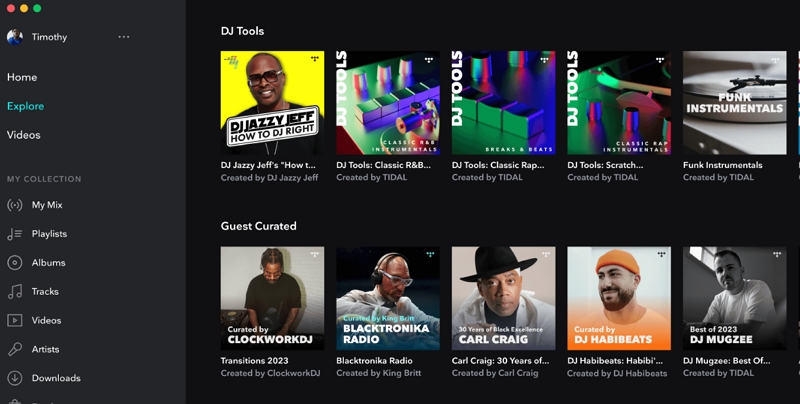The image size is (800, 404).
Task: Click "Created by ClockworkDJ" text
Action: tap(270, 373)
